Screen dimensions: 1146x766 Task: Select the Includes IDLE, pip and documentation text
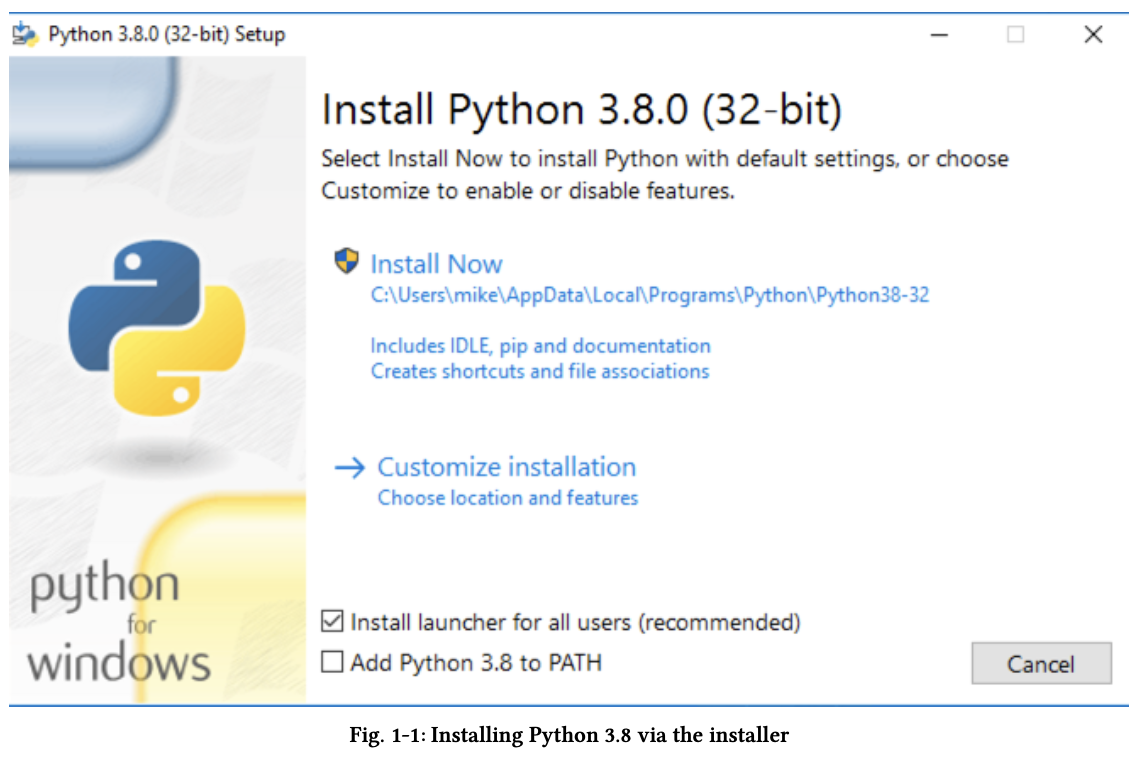[x=540, y=345]
